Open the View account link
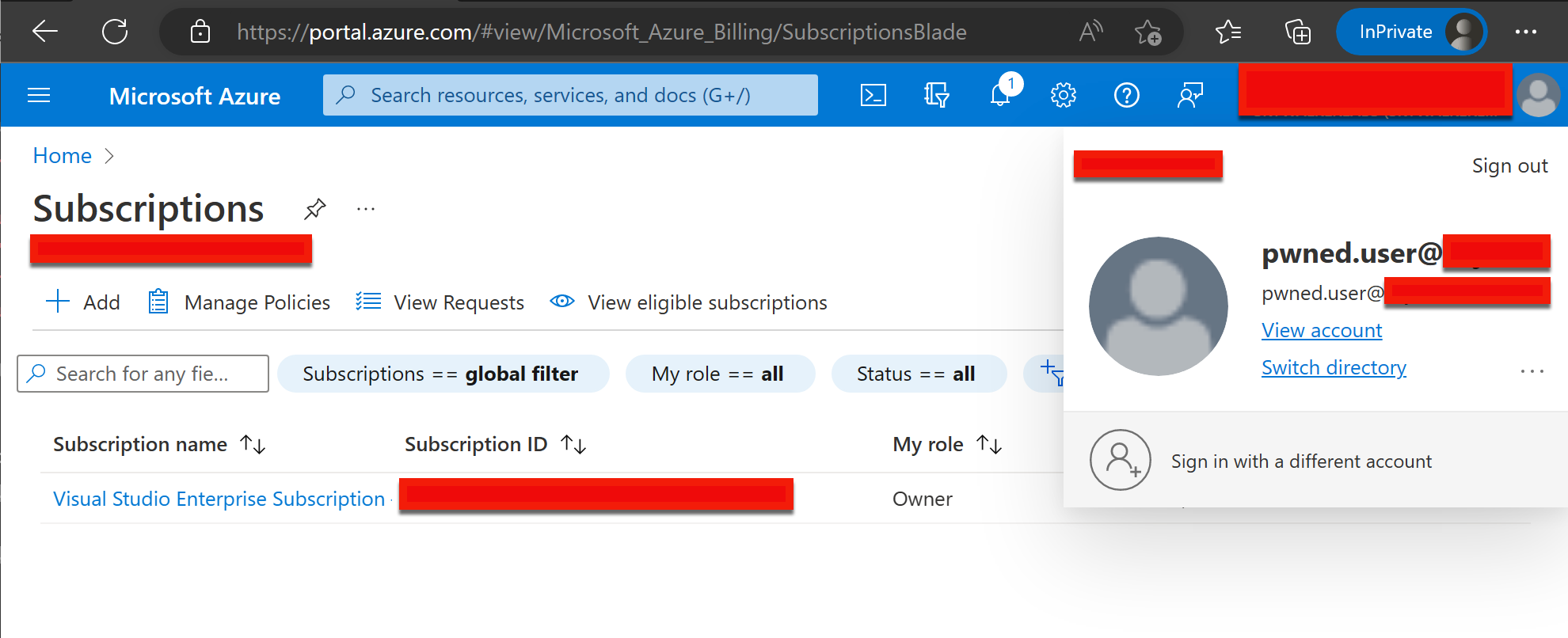The image size is (1568, 638). tap(1322, 330)
